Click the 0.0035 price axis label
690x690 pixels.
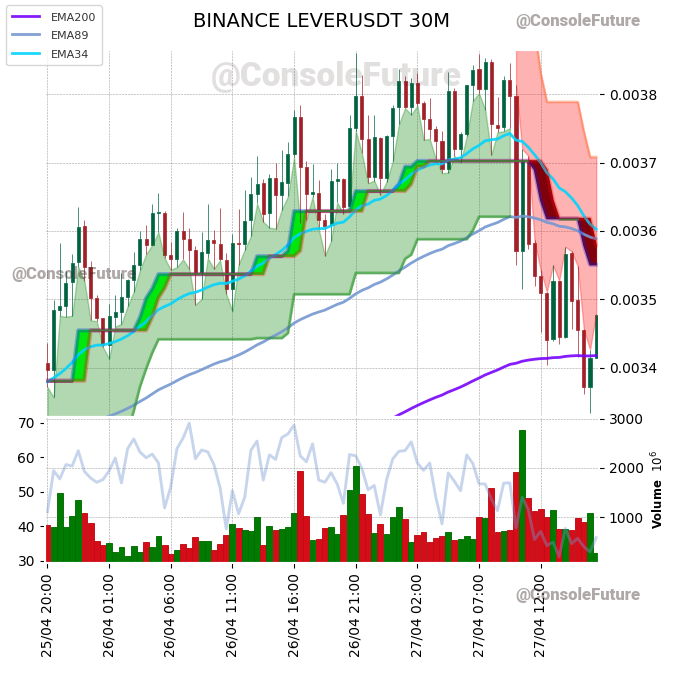pyautogui.click(x=633, y=300)
